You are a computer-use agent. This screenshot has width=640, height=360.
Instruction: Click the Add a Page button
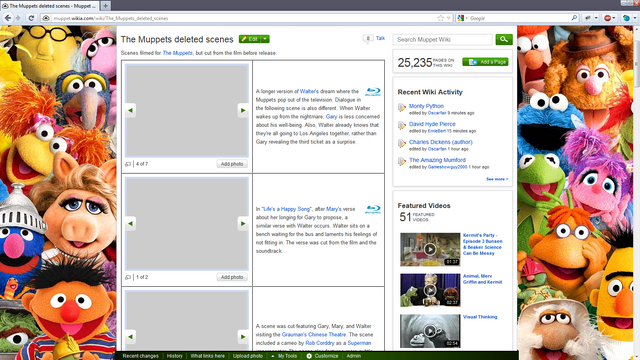pos(485,62)
